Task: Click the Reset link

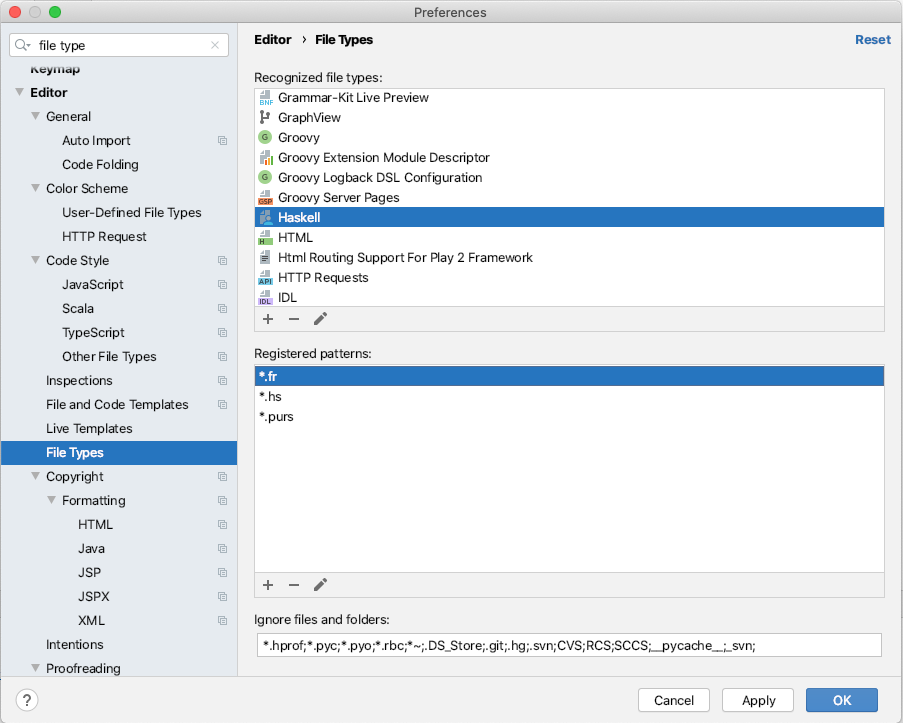Action: (x=872, y=40)
